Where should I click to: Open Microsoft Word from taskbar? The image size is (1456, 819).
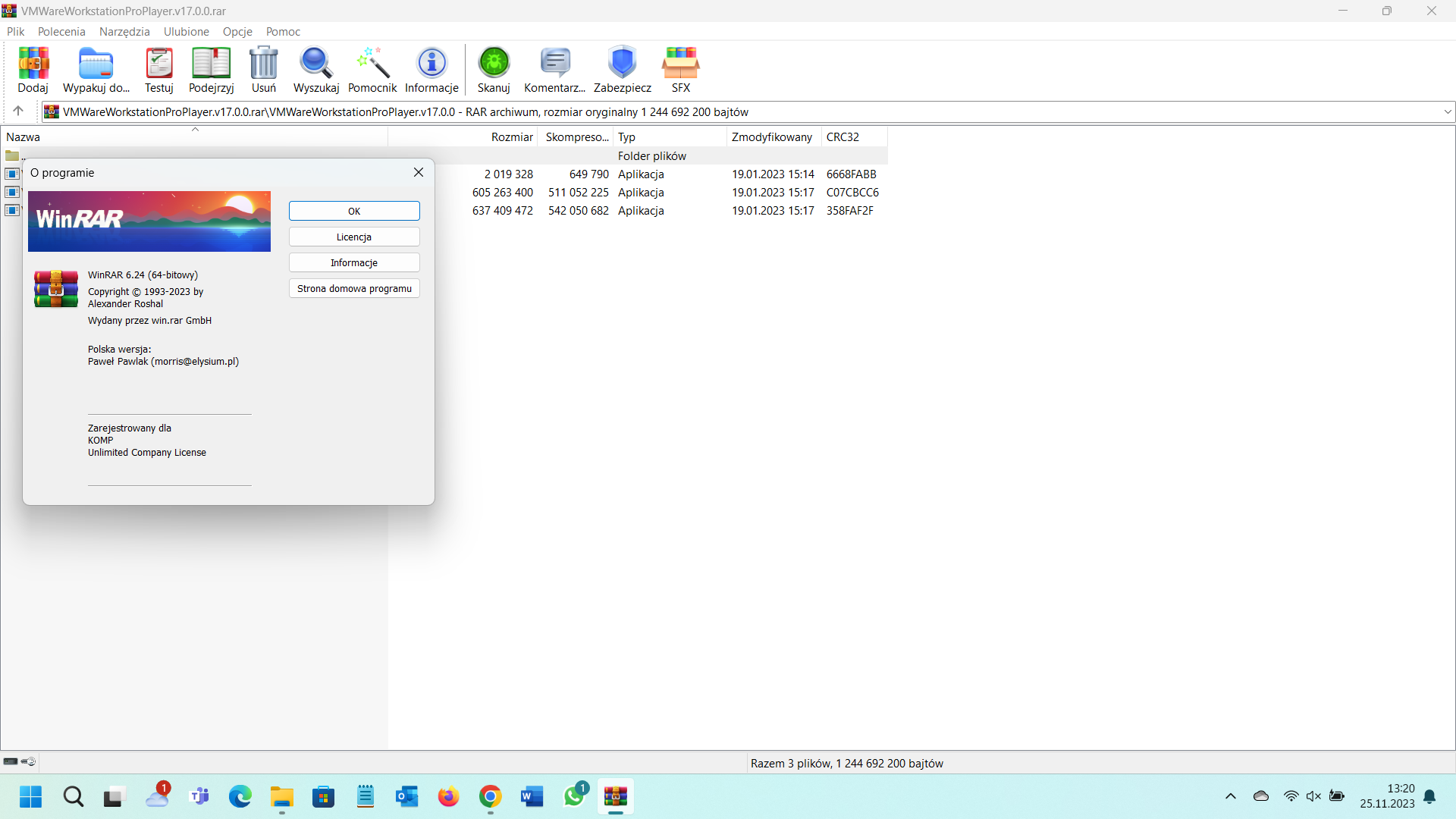pos(532,796)
